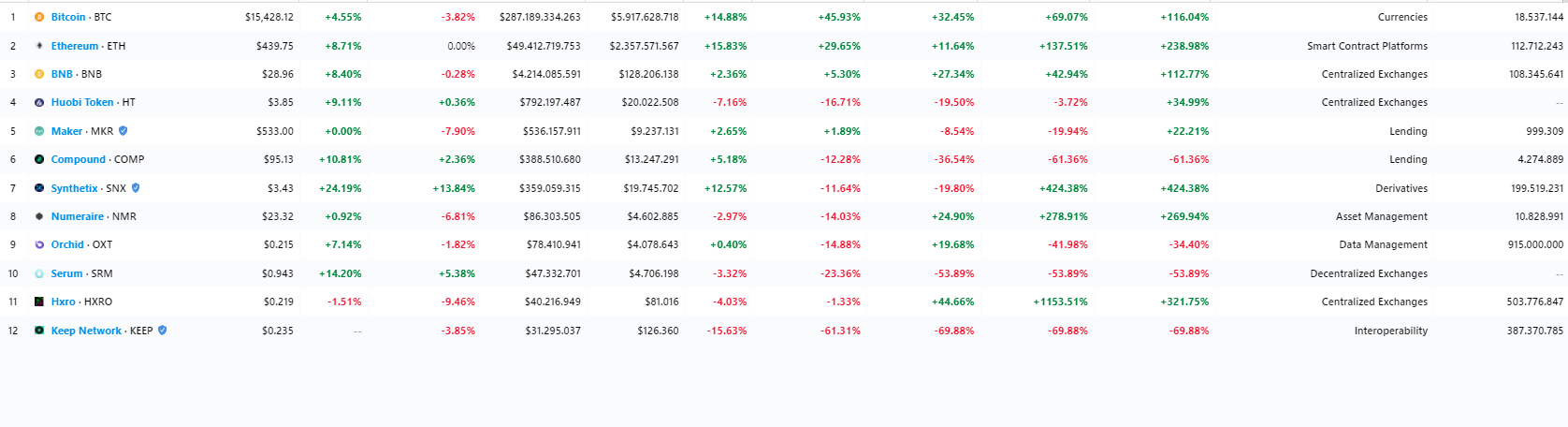Select Serum price $0.943

(x=278, y=273)
